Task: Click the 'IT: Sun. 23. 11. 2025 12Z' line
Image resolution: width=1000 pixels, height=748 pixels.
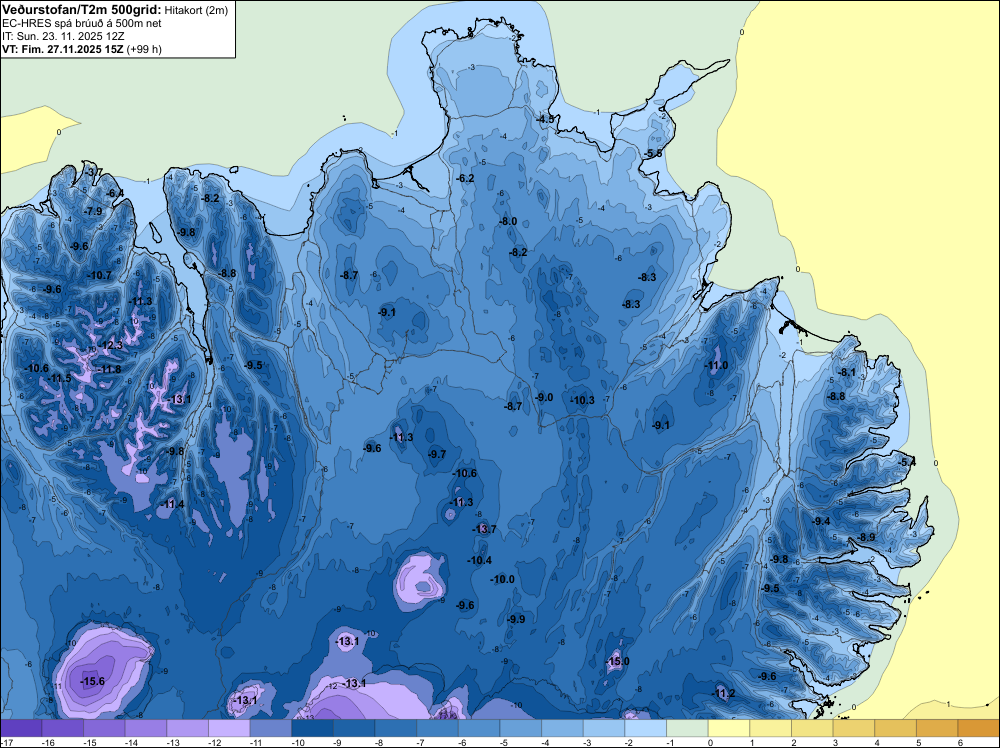Action: tap(62, 36)
